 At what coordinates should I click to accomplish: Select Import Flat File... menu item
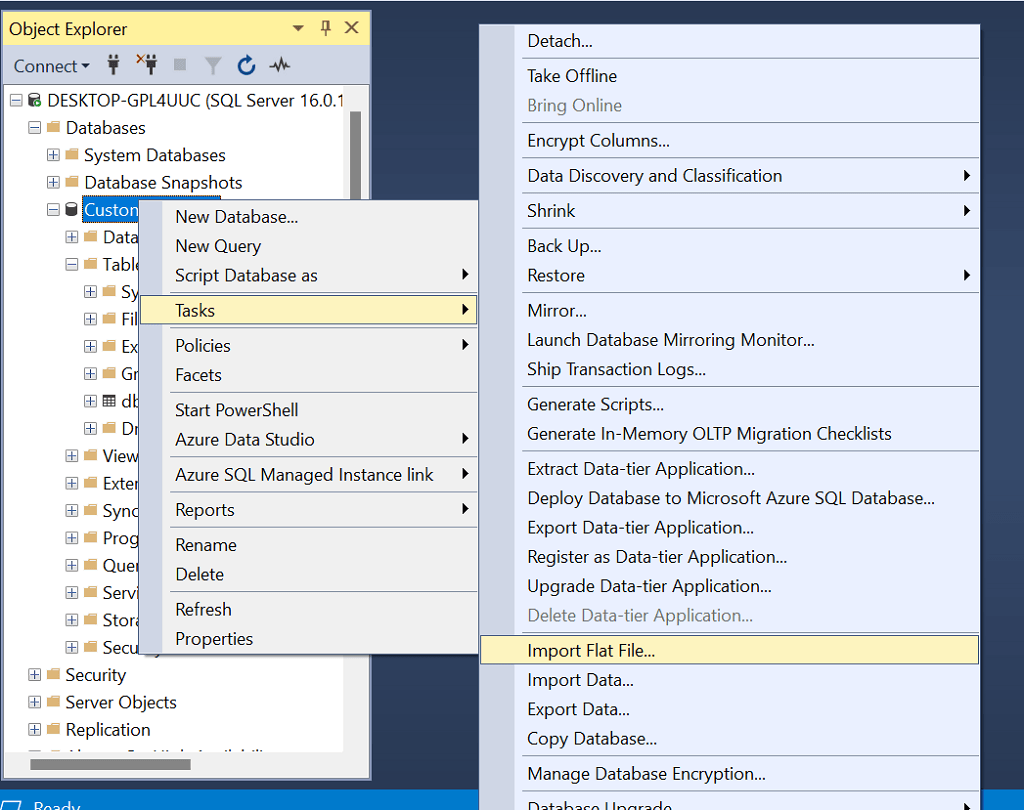729,650
